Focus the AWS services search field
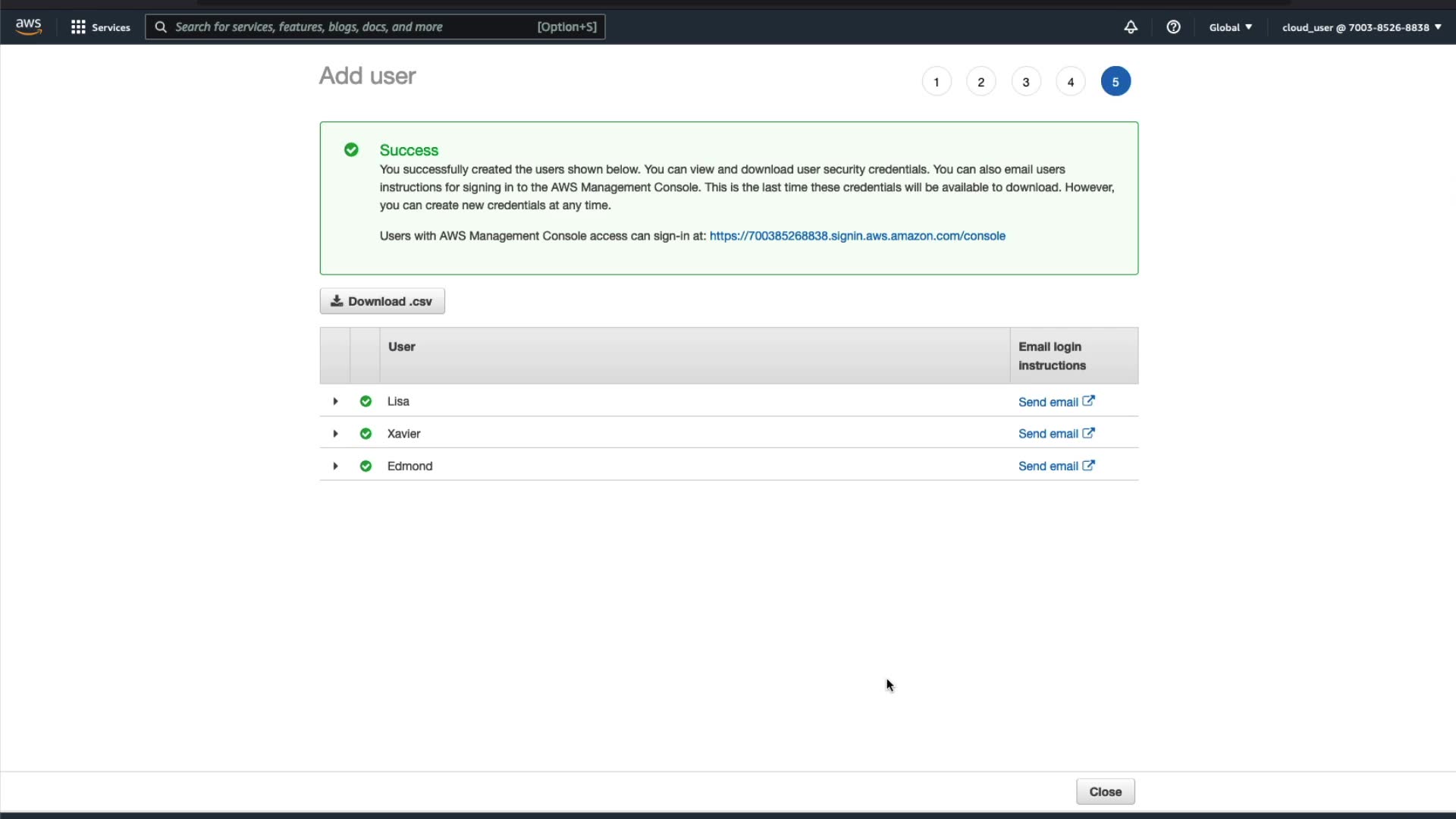Screen dimensions: 1456x819 [356, 27]
